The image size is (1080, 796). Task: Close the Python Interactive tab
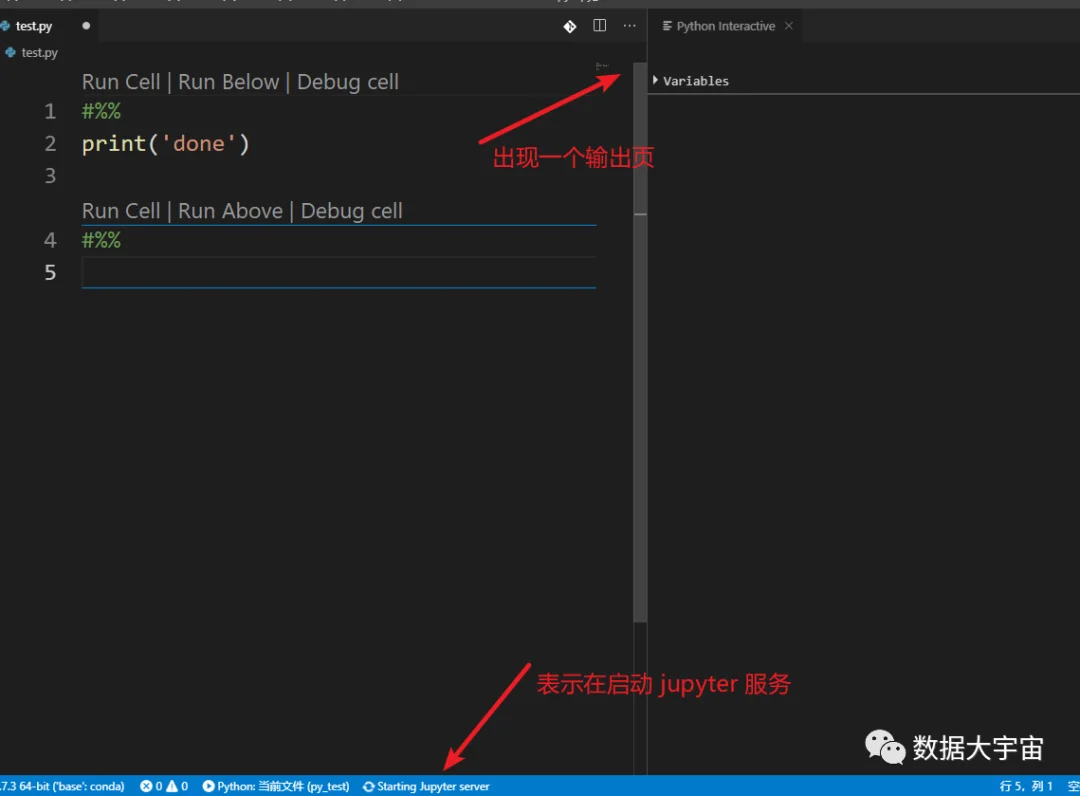tap(789, 25)
